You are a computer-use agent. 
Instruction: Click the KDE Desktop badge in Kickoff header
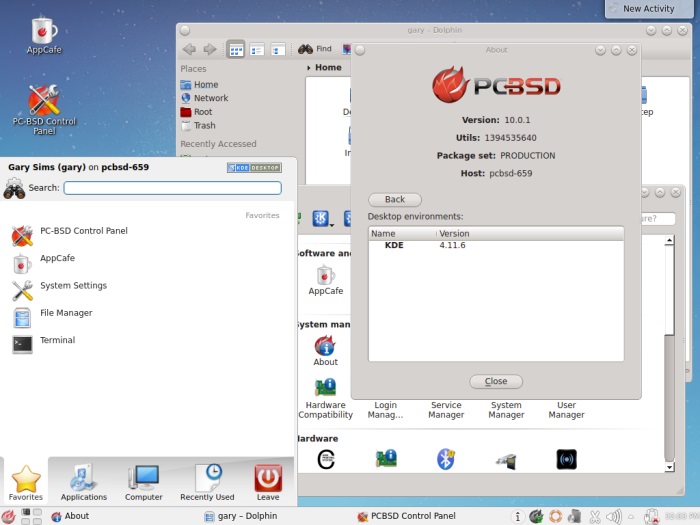tap(254, 168)
